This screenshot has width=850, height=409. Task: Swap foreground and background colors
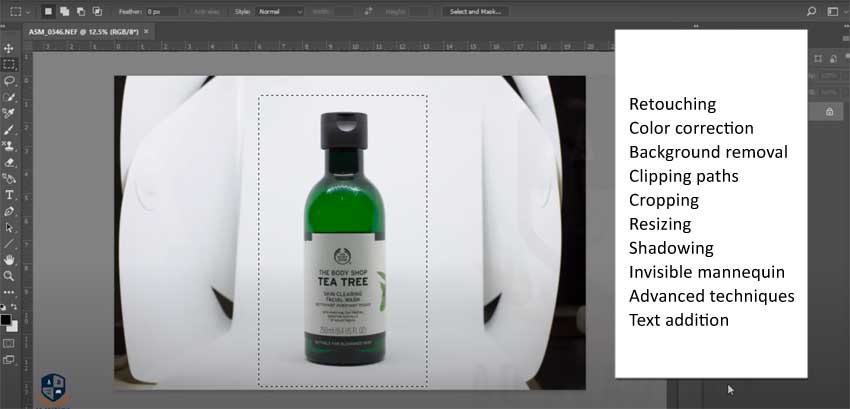(x=14, y=307)
